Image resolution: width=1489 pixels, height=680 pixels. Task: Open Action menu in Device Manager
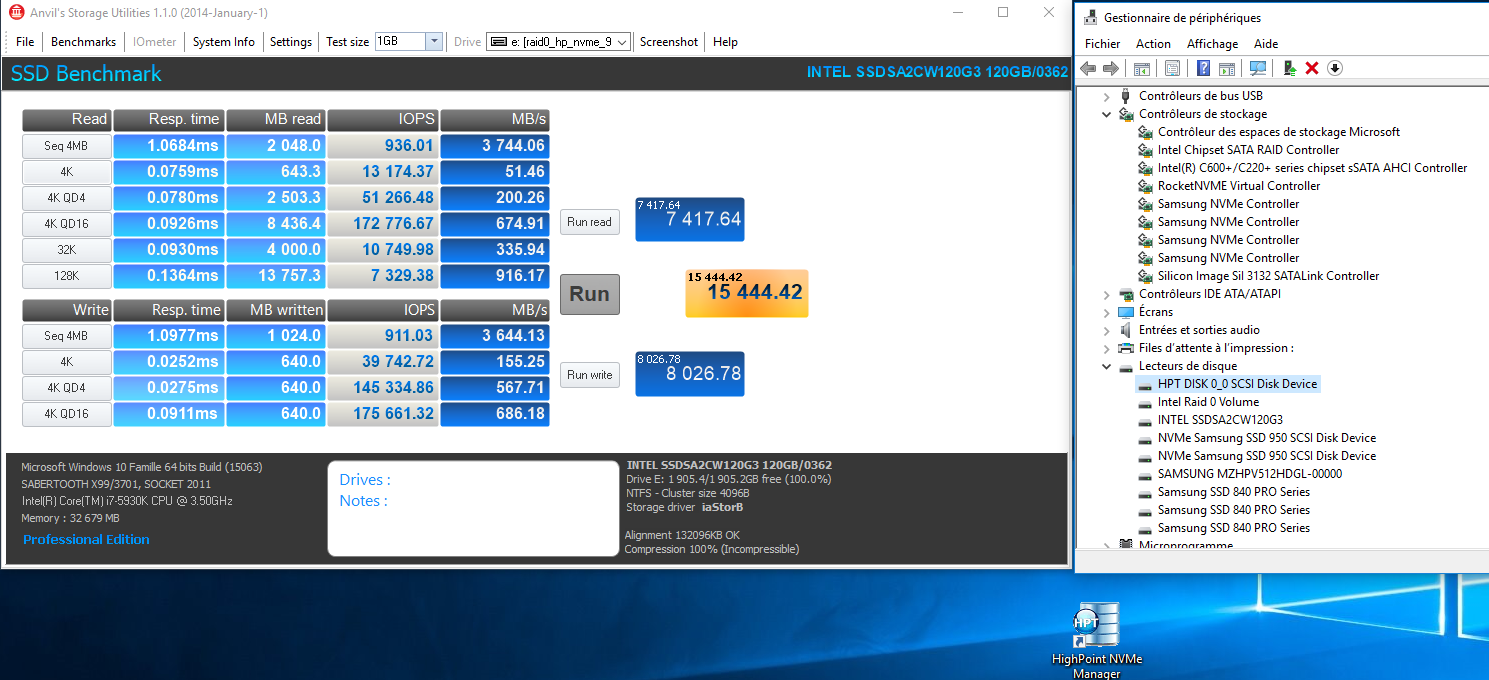tap(1153, 44)
